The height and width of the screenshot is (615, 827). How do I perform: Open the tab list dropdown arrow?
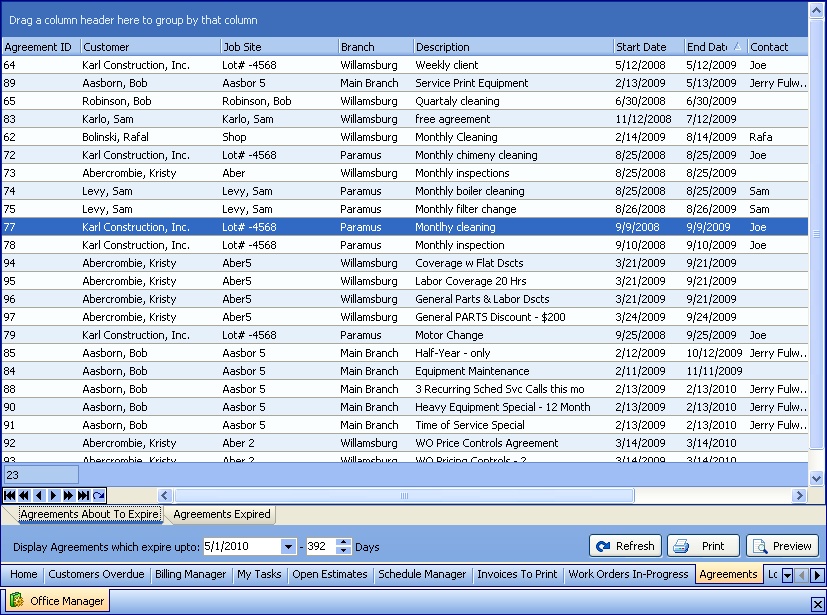787,575
